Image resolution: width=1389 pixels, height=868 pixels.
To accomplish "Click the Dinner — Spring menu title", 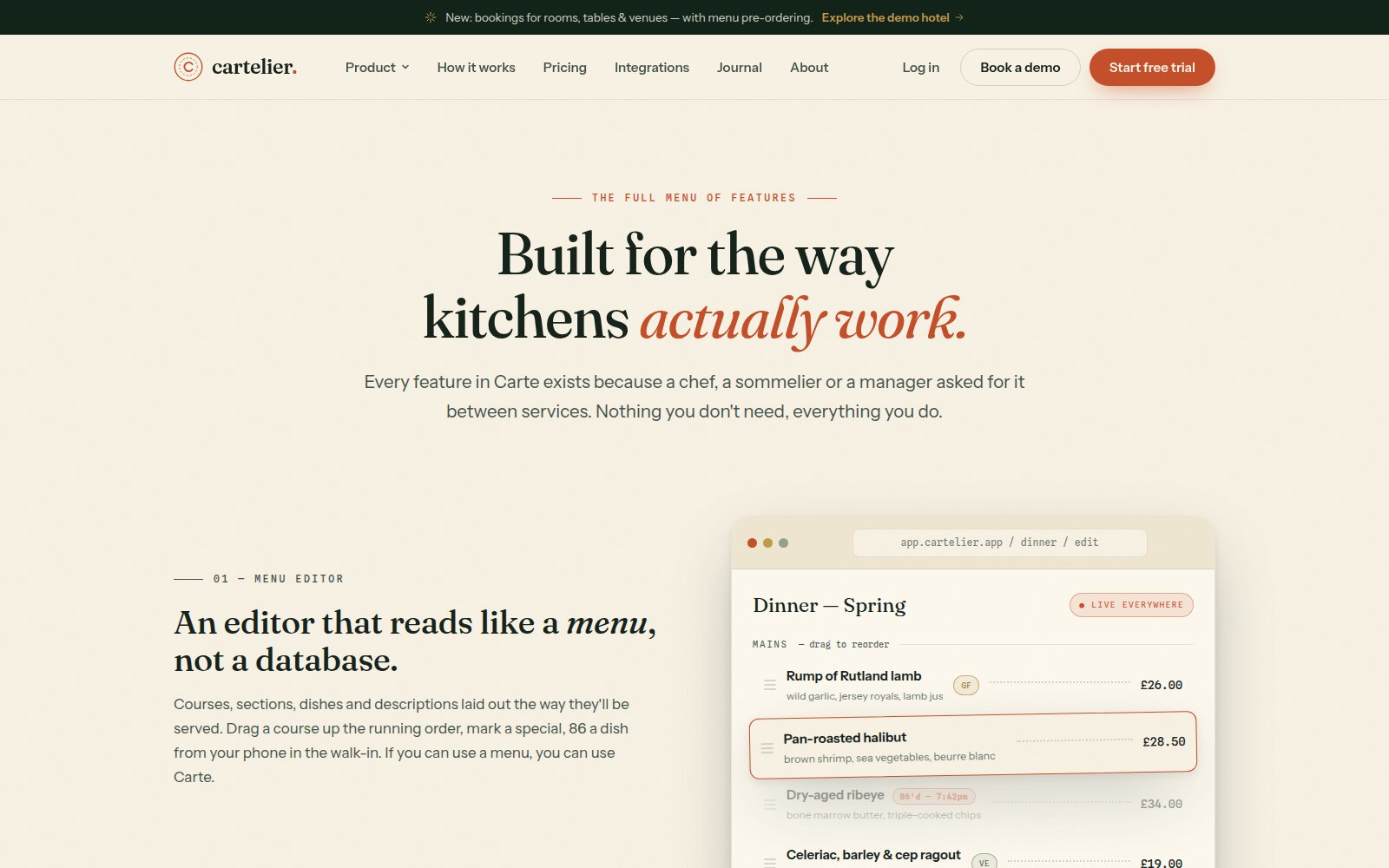I will (829, 605).
